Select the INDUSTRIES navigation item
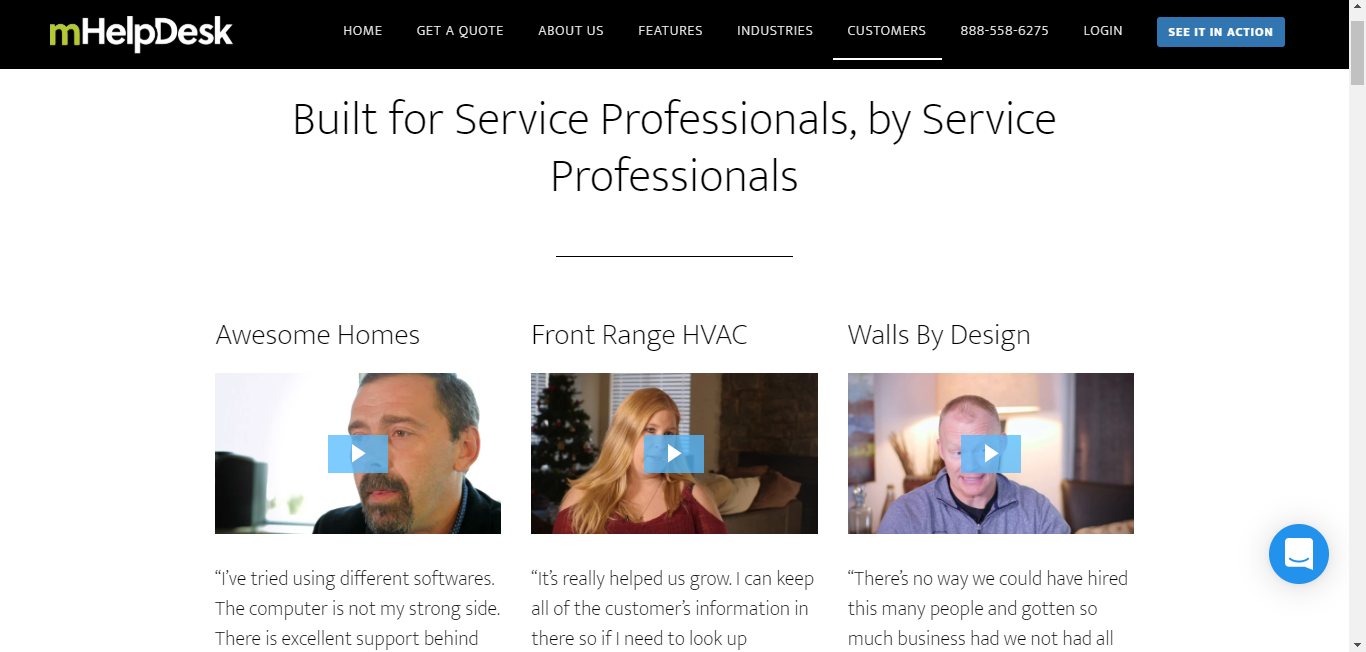 click(774, 30)
